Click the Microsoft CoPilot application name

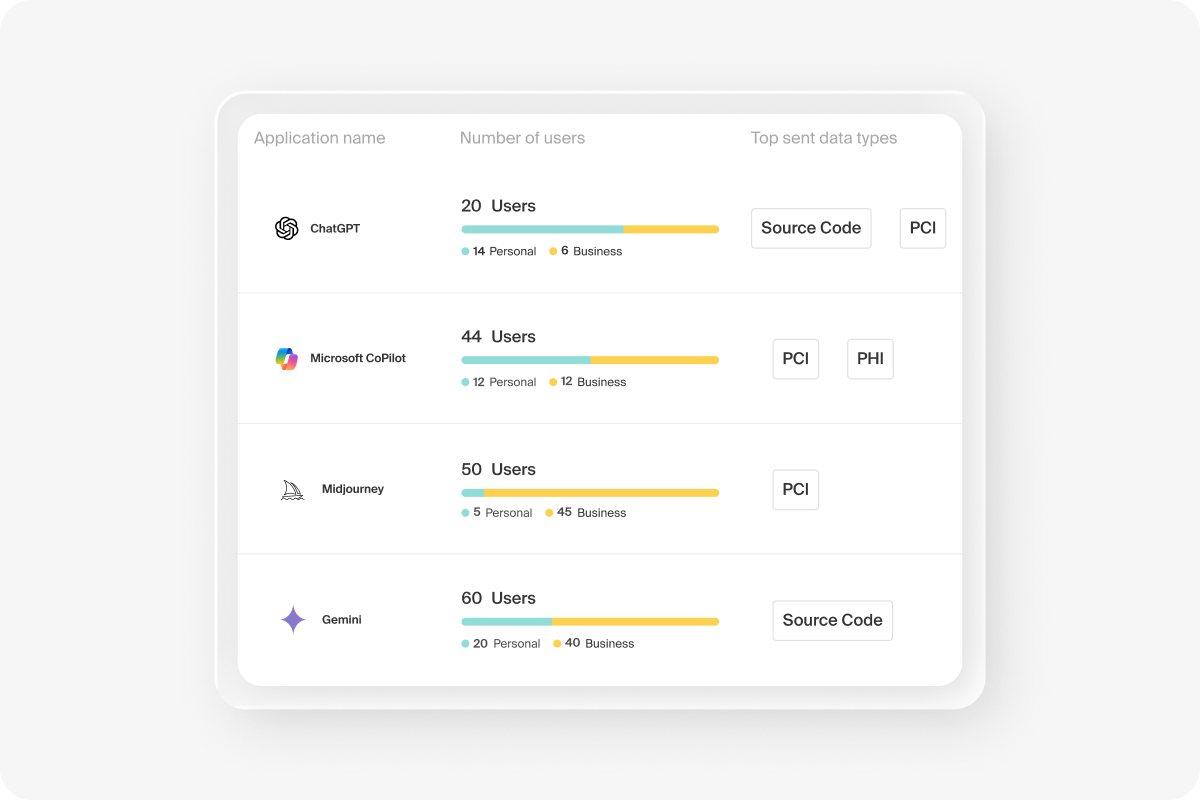(358, 358)
